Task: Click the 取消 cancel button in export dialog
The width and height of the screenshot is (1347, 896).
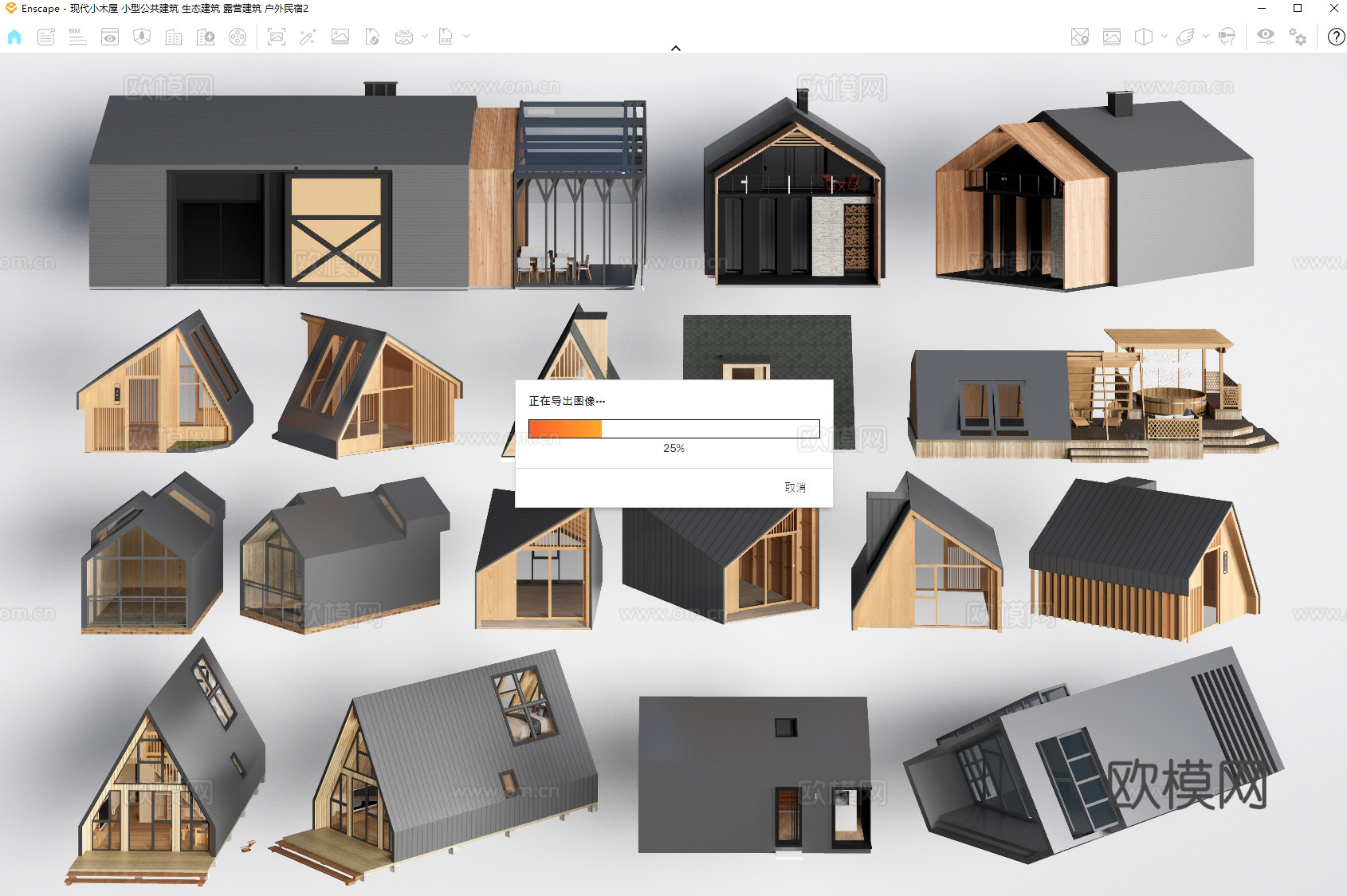Action: tap(795, 487)
